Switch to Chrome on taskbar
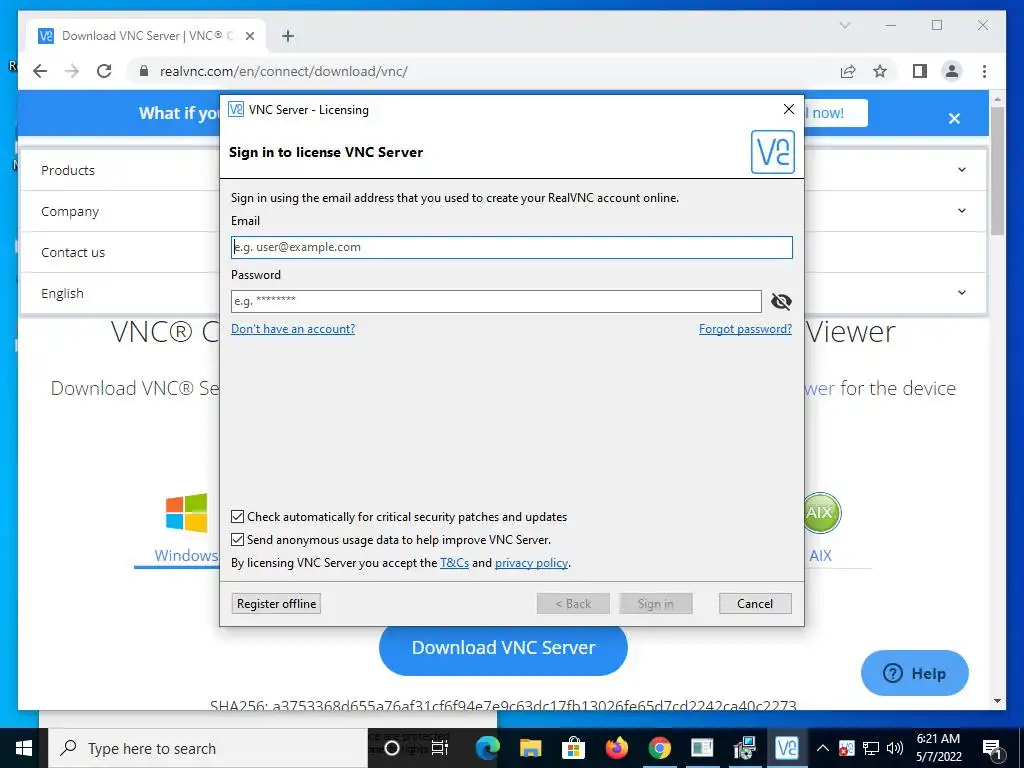1024x768 pixels. [x=660, y=748]
